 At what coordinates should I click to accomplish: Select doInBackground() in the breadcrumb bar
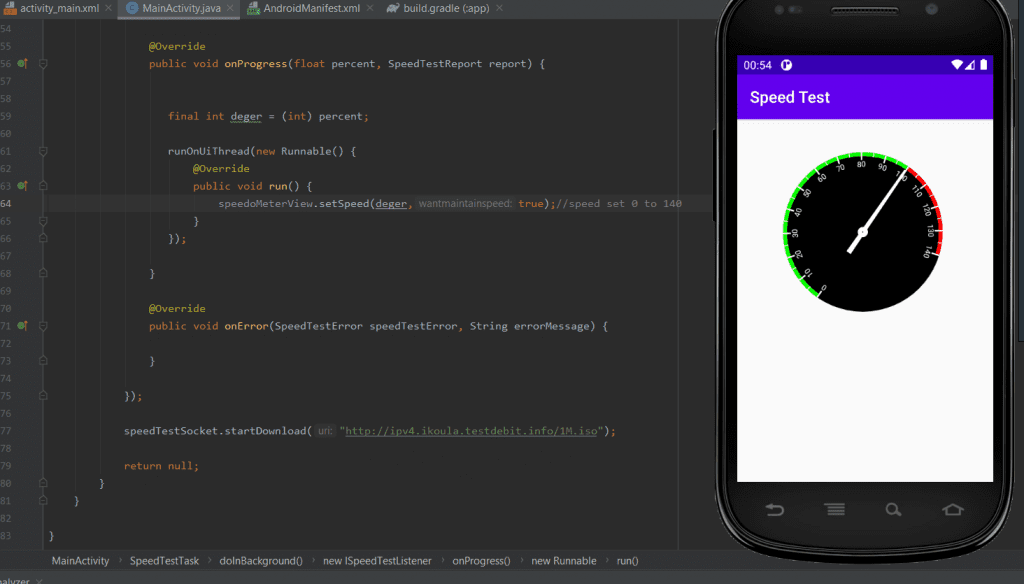point(260,561)
